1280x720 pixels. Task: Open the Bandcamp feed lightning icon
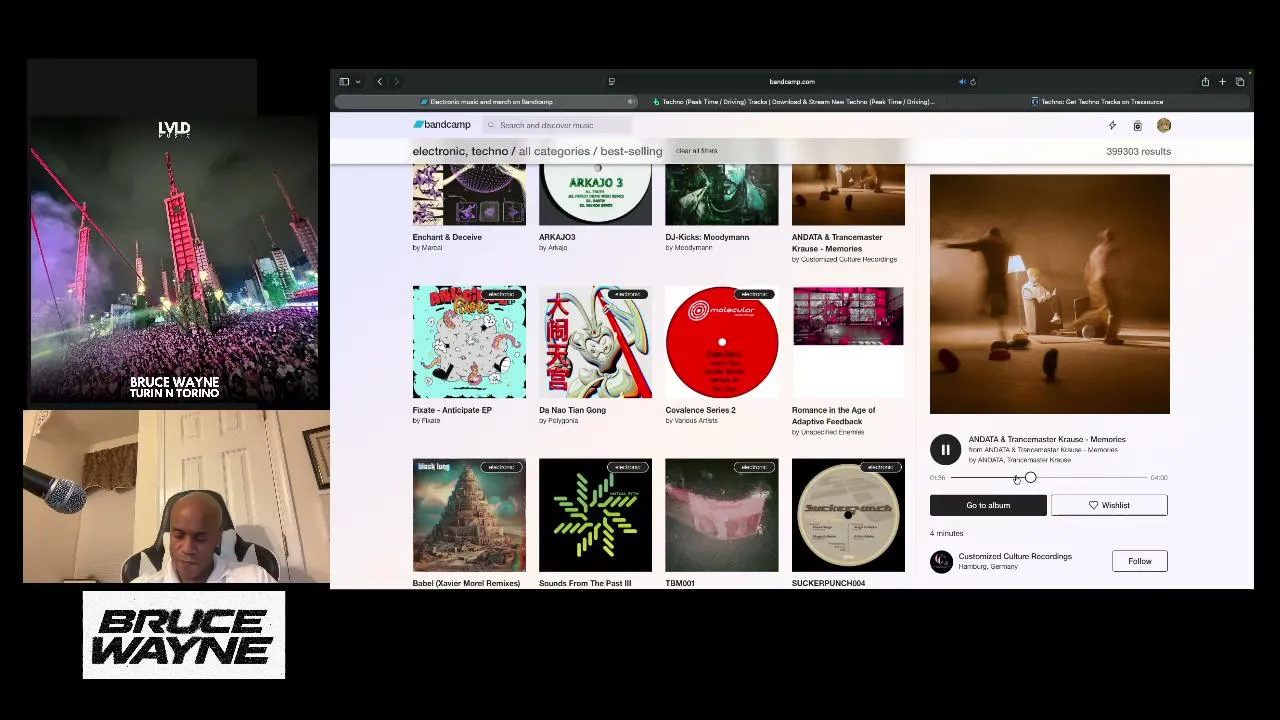coord(1112,125)
